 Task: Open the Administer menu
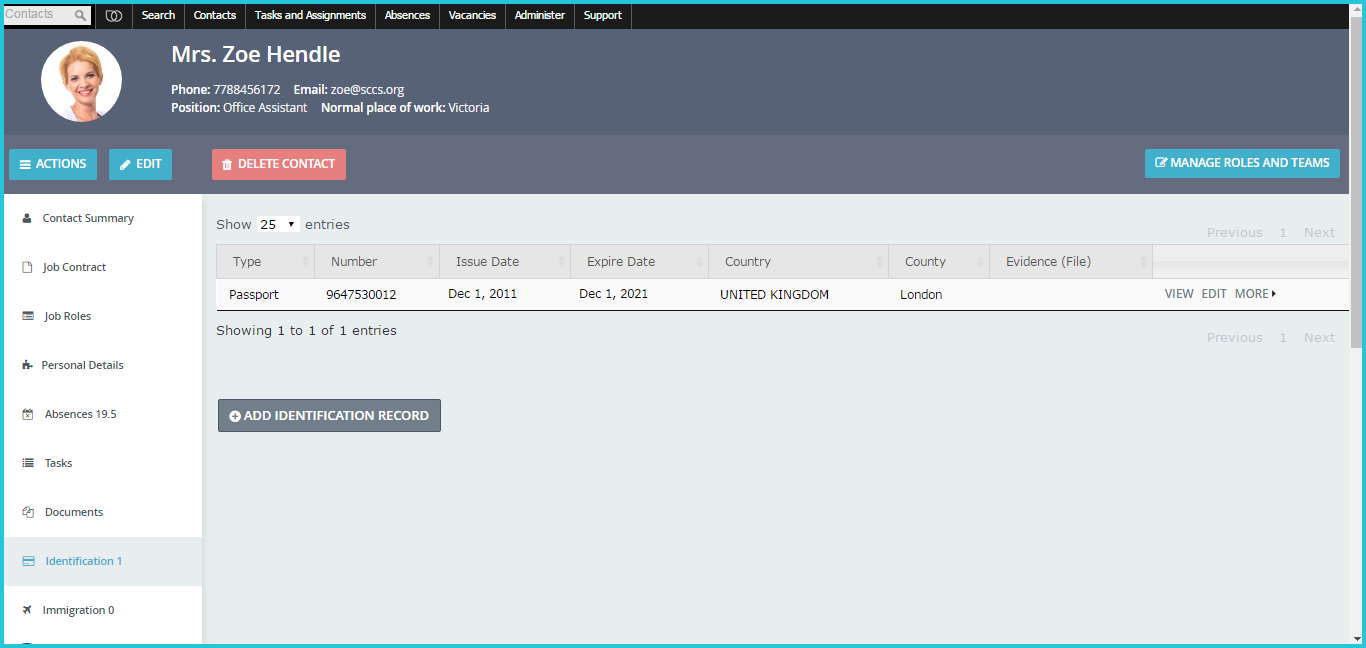(540, 15)
